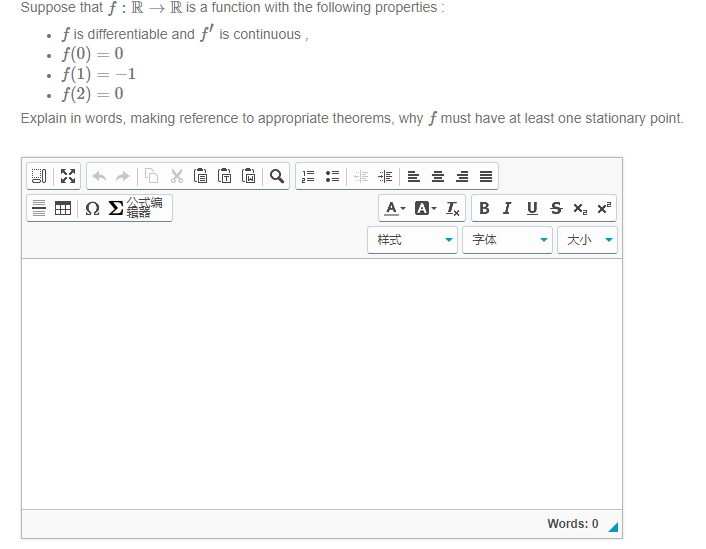Paste as plain text icon

tap(224, 176)
